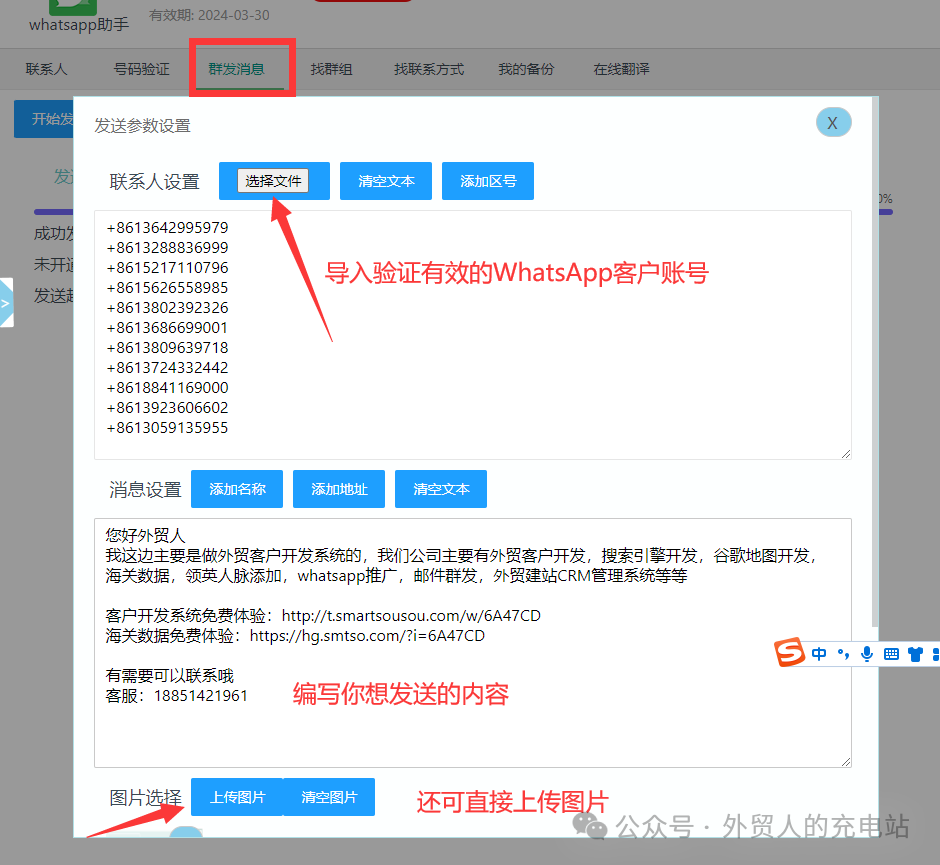940x865 pixels.
Task: Click the 添加区号 button
Action: 488,181
